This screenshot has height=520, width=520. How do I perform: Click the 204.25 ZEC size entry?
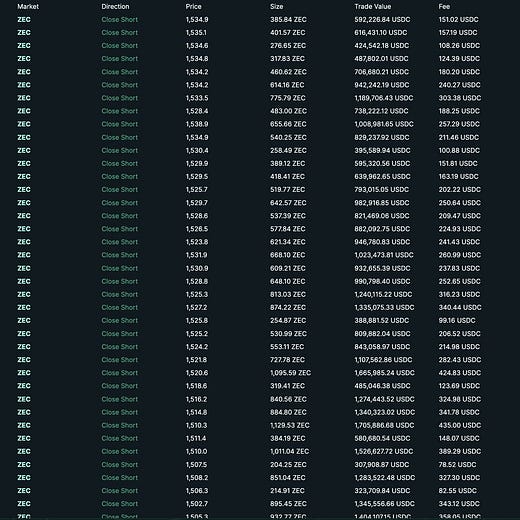click(288, 465)
